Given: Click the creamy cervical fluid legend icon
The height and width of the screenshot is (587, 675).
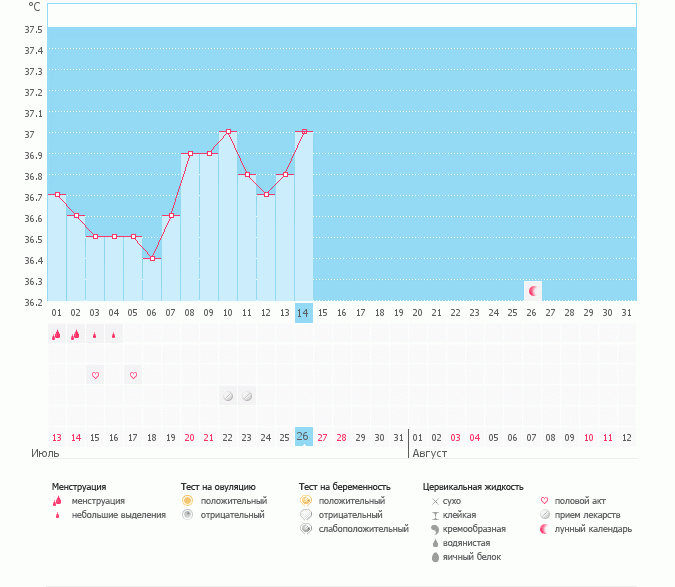Looking at the screenshot, I should pyautogui.click(x=435, y=528).
